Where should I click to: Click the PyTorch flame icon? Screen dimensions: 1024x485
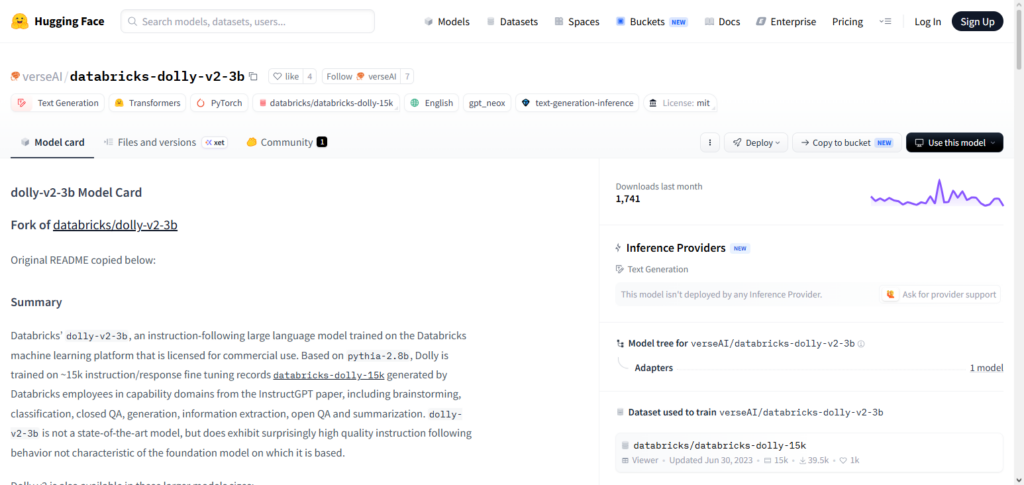pos(200,103)
